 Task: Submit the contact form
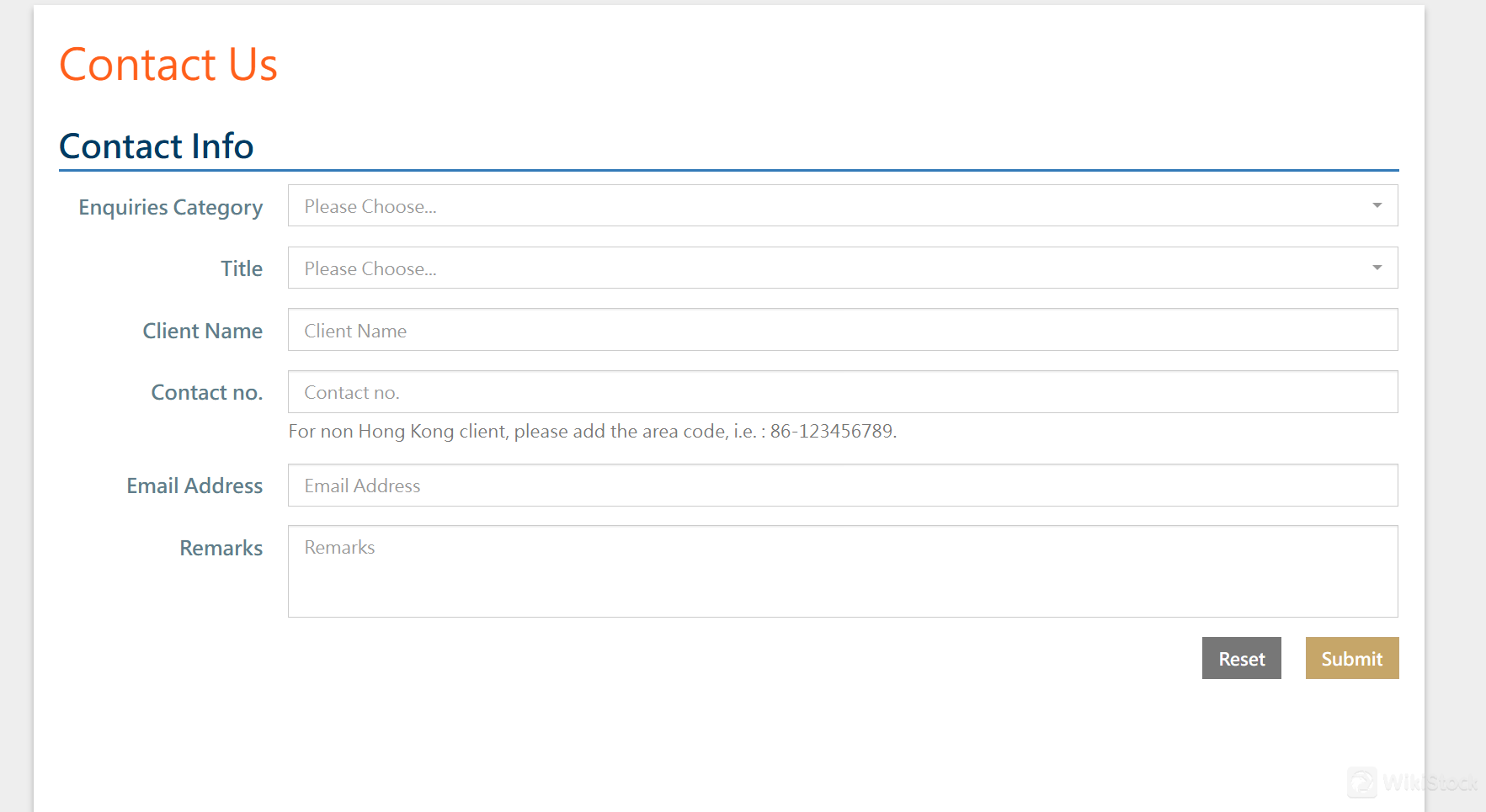pos(1351,659)
